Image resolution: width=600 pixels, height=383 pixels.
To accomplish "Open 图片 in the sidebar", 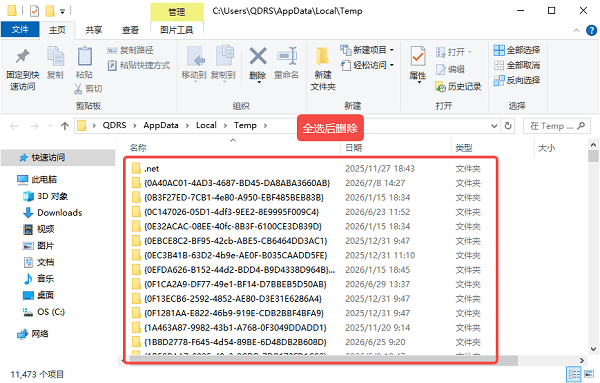I will 39,246.
